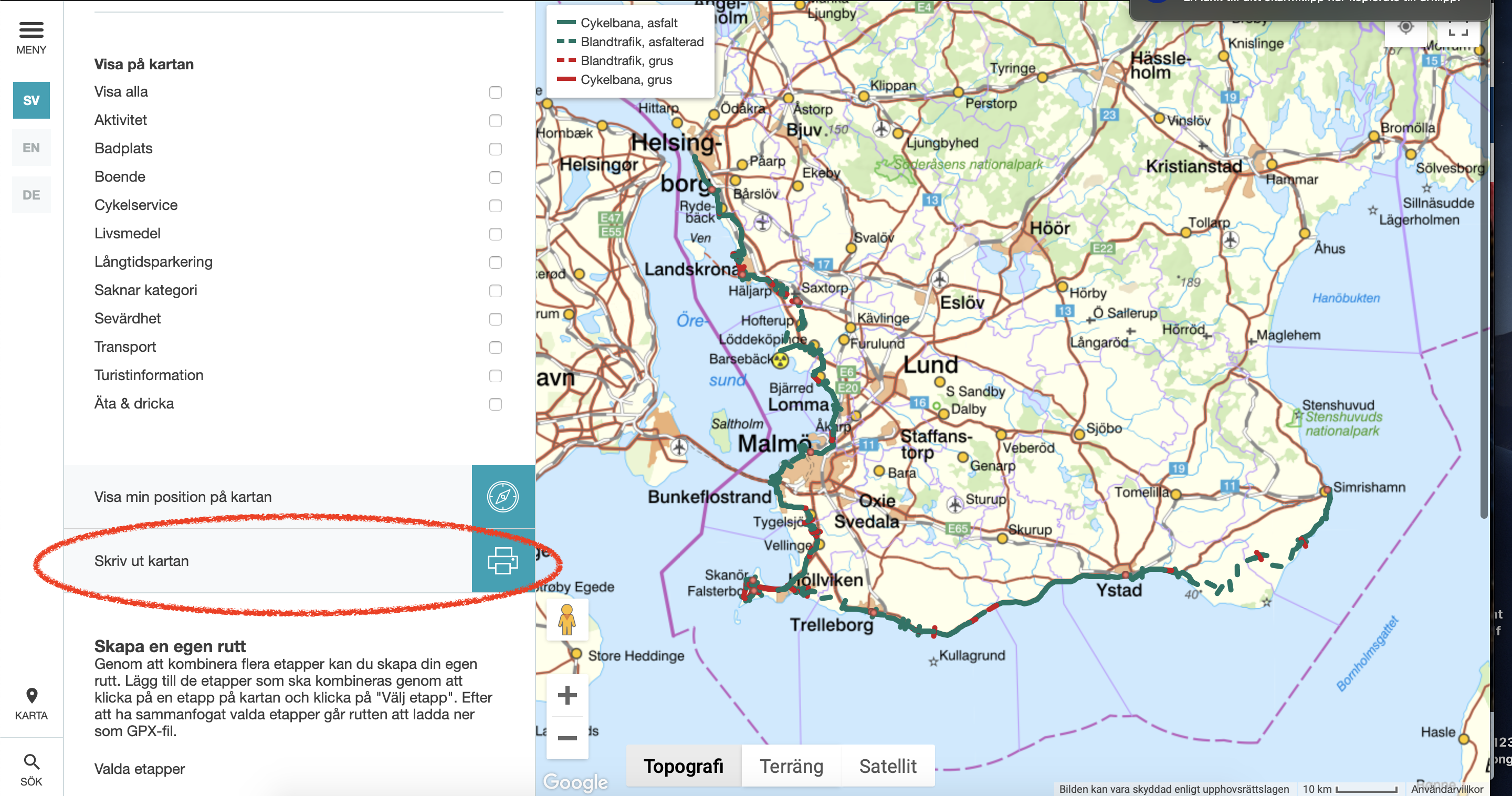Check the Badplats checkbox
The width and height of the screenshot is (1512, 796).
(x=496, y=149)
